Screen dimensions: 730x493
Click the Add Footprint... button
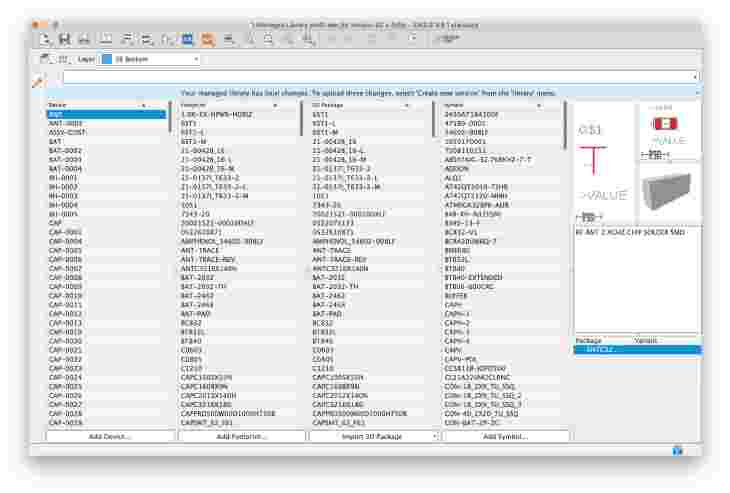(242, 436)
